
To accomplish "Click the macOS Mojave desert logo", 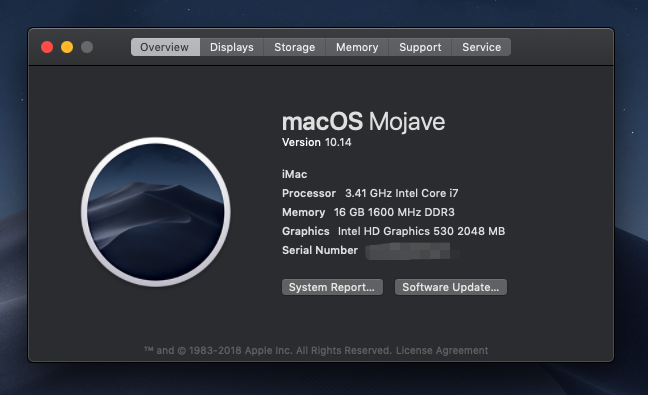I will (x=156, y=212).
